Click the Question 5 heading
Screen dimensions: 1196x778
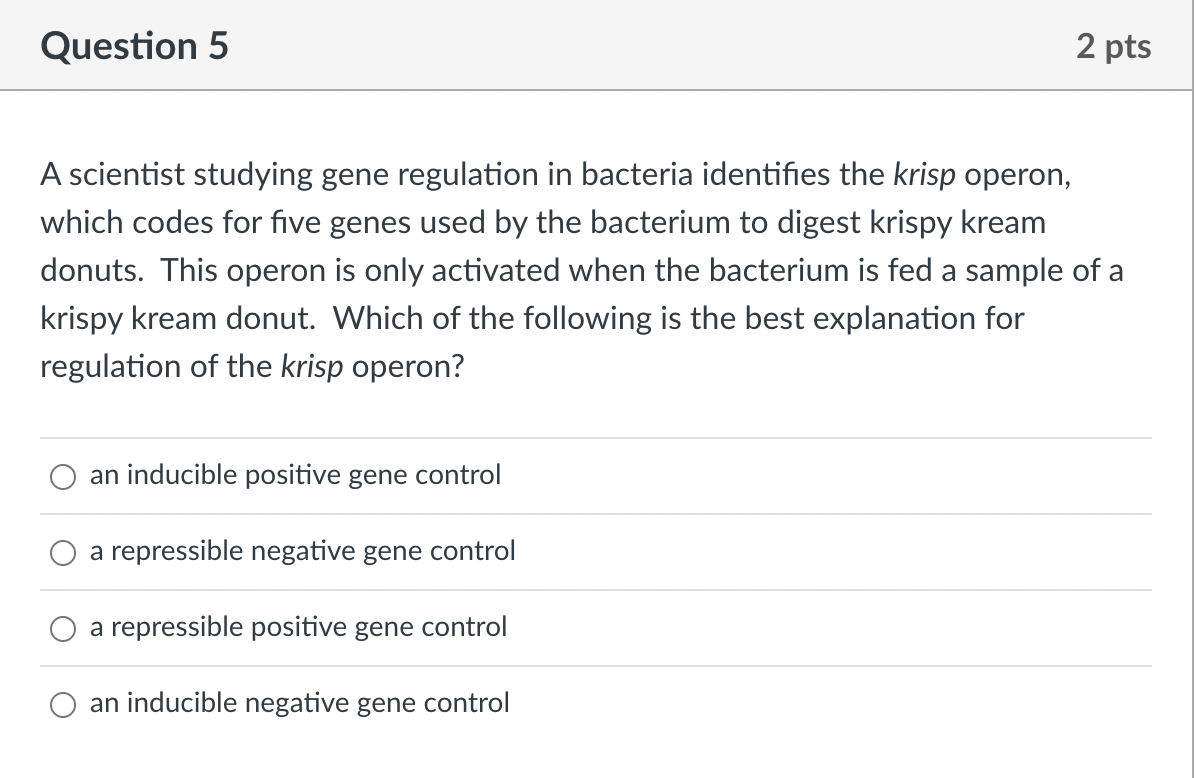coord(134,45)
